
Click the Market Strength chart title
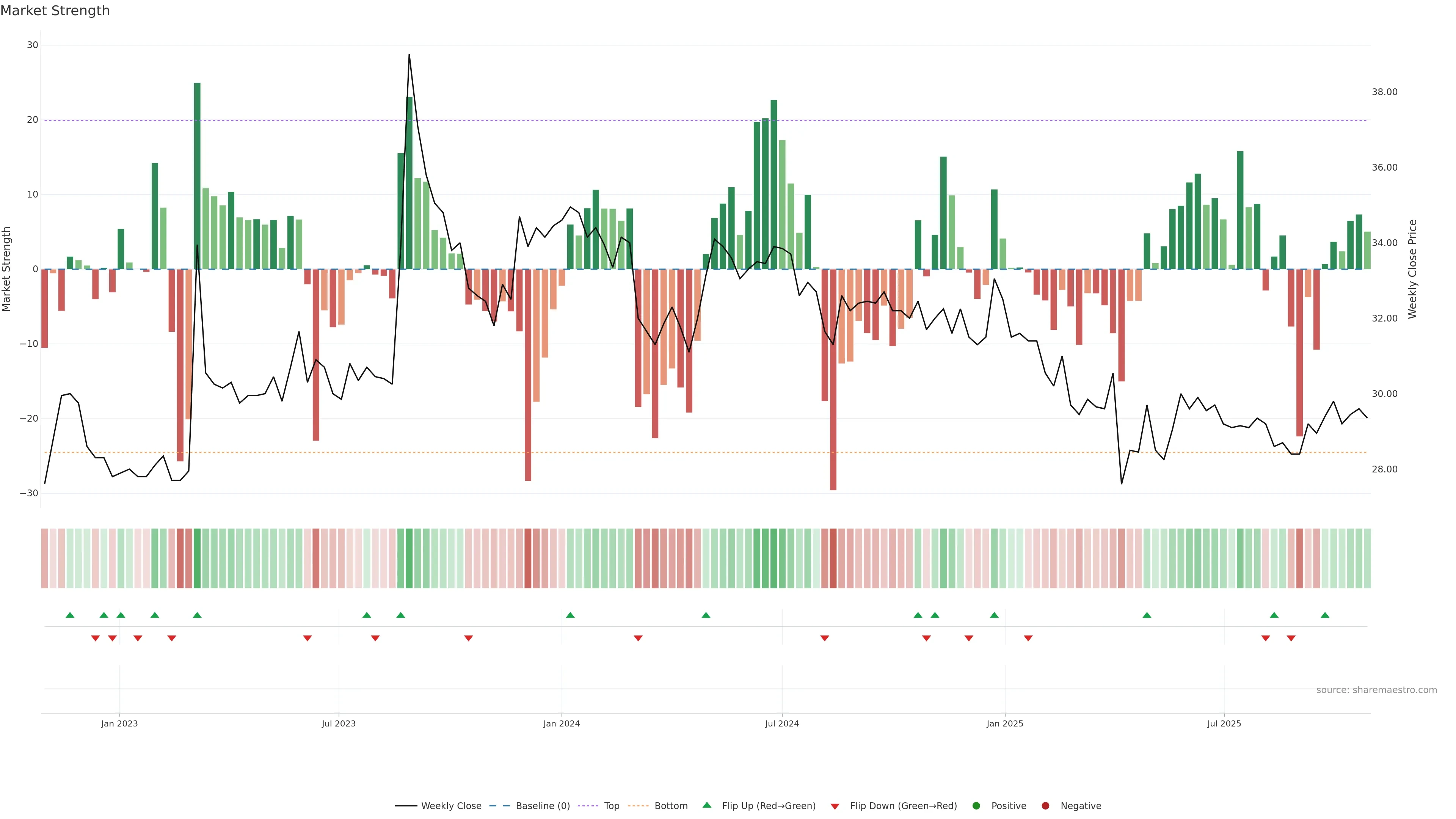click(x=55, y=11)
